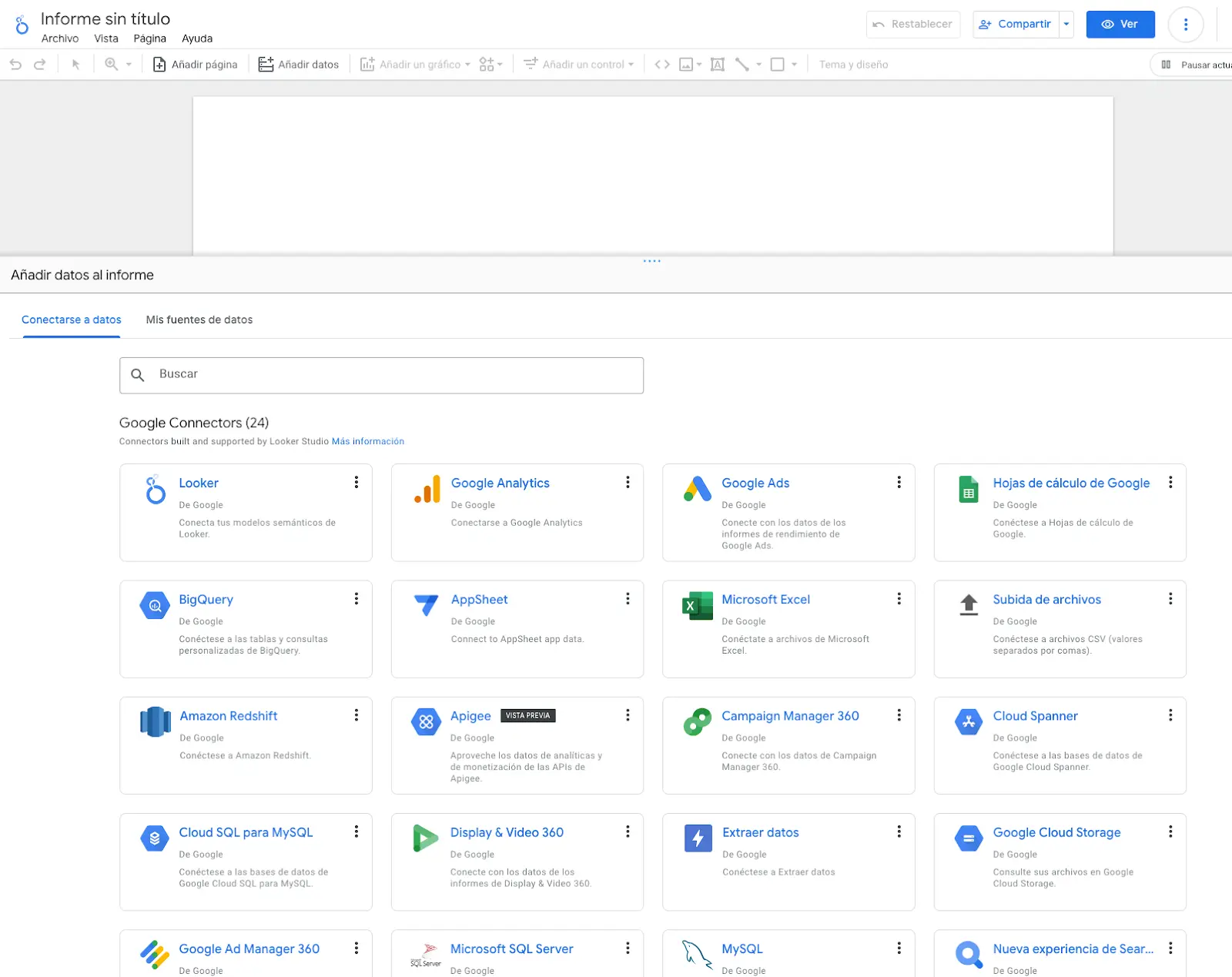Image resolution: width=1232 pixels, height=977 pixels.
Task: Click the Amazon Redshift icon
Action: pyautogui.click(x=156, y=722)
